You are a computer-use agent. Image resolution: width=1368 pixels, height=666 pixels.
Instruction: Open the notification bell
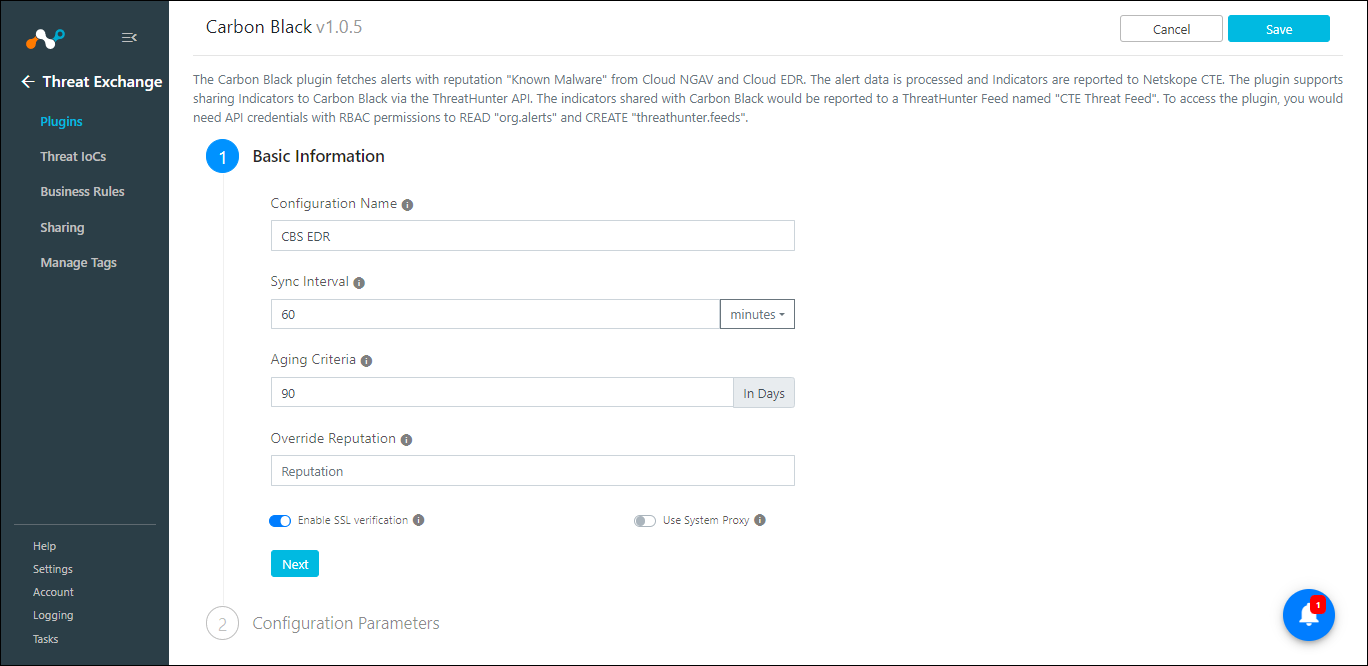[x=1309, y=614]
